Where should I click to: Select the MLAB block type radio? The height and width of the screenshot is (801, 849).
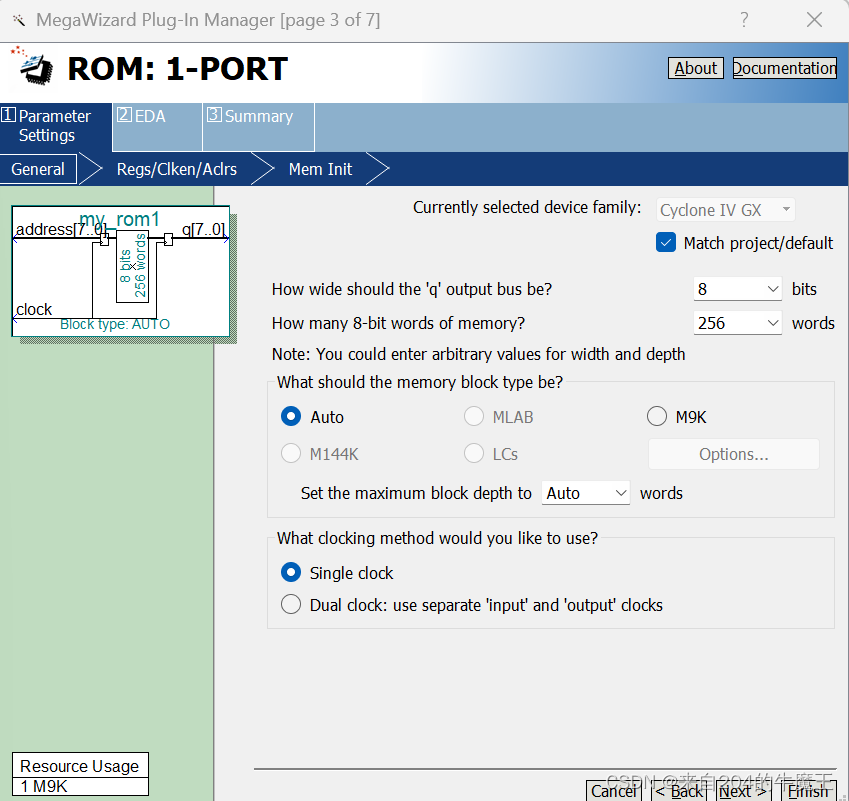[474, 416]
